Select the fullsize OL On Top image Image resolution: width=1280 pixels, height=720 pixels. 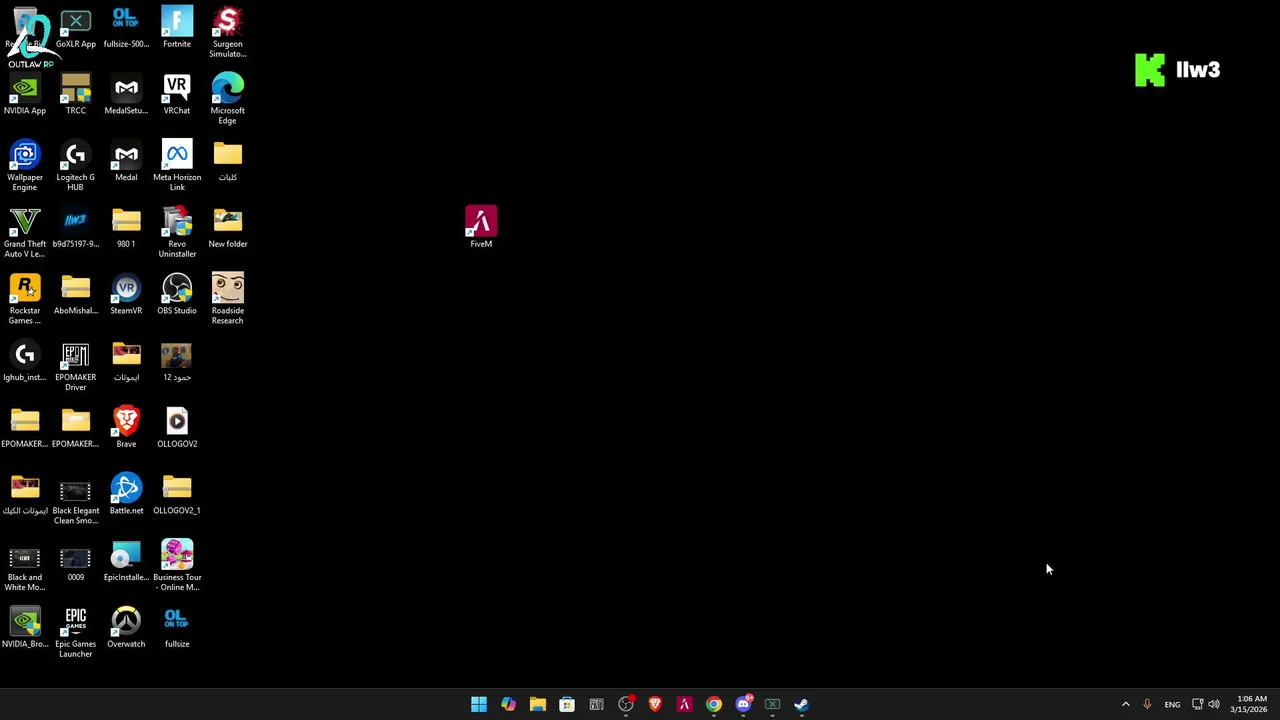(x=177, y=628)
